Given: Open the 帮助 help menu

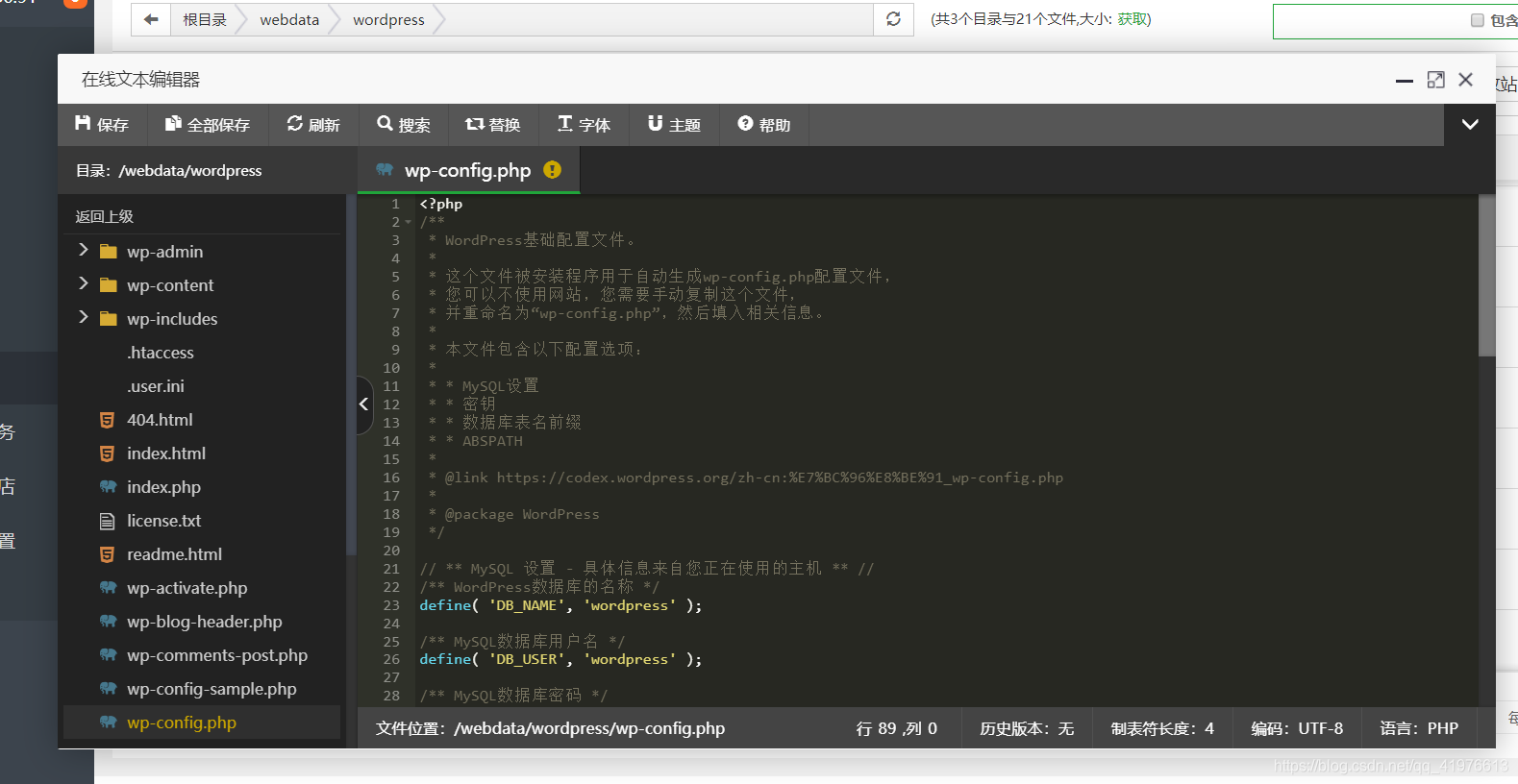Looking at the screenshot, I should pyautogui.click(x=764, y=125).
